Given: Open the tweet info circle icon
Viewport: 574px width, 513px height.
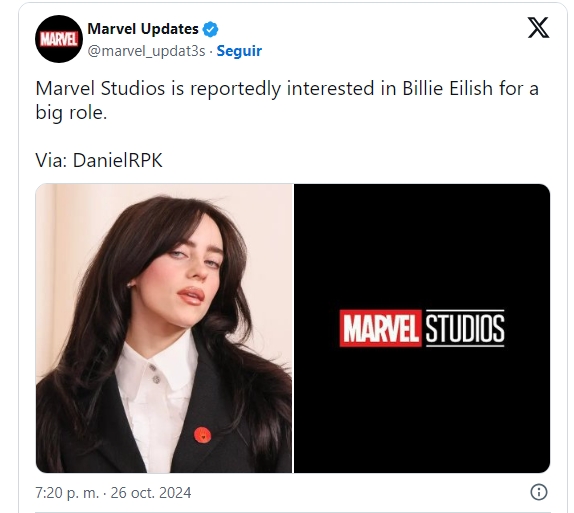Looking at the screenshot, I should (x=538, y=492).
